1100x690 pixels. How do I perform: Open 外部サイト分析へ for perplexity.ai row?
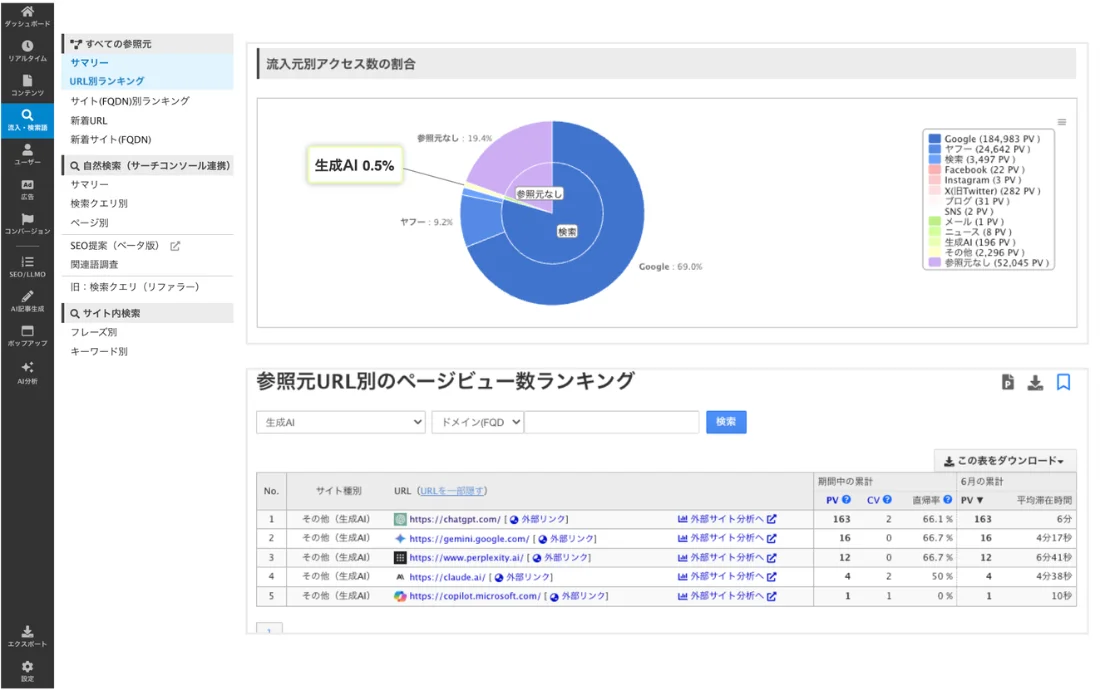(727, 557)
